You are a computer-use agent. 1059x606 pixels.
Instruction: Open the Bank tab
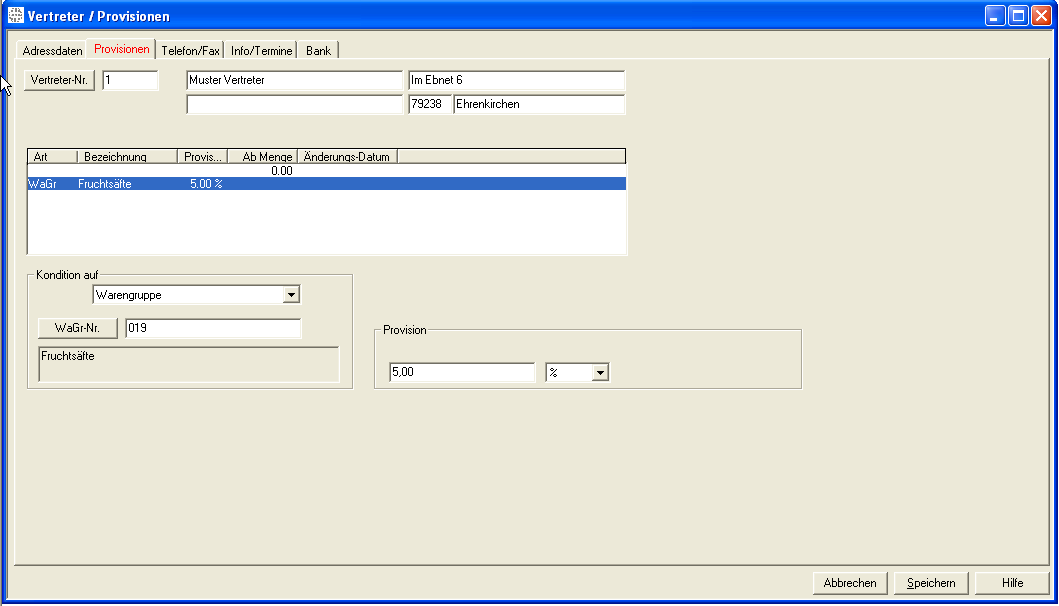318,50
